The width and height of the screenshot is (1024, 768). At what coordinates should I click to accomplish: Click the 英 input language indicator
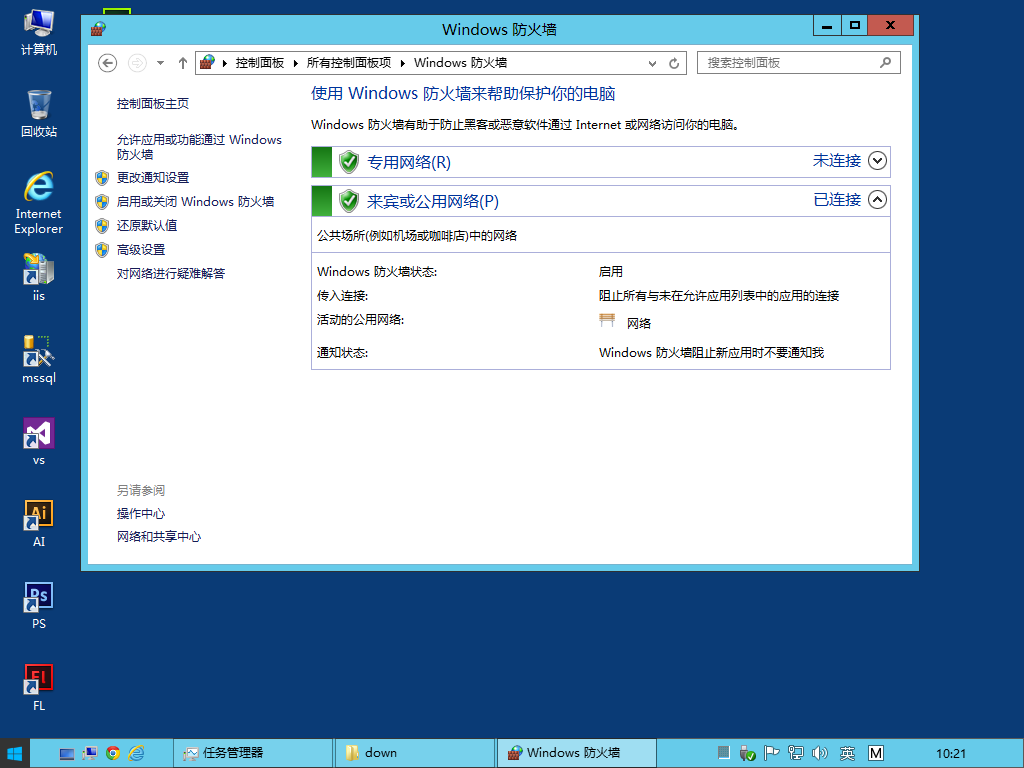[847, 753]
